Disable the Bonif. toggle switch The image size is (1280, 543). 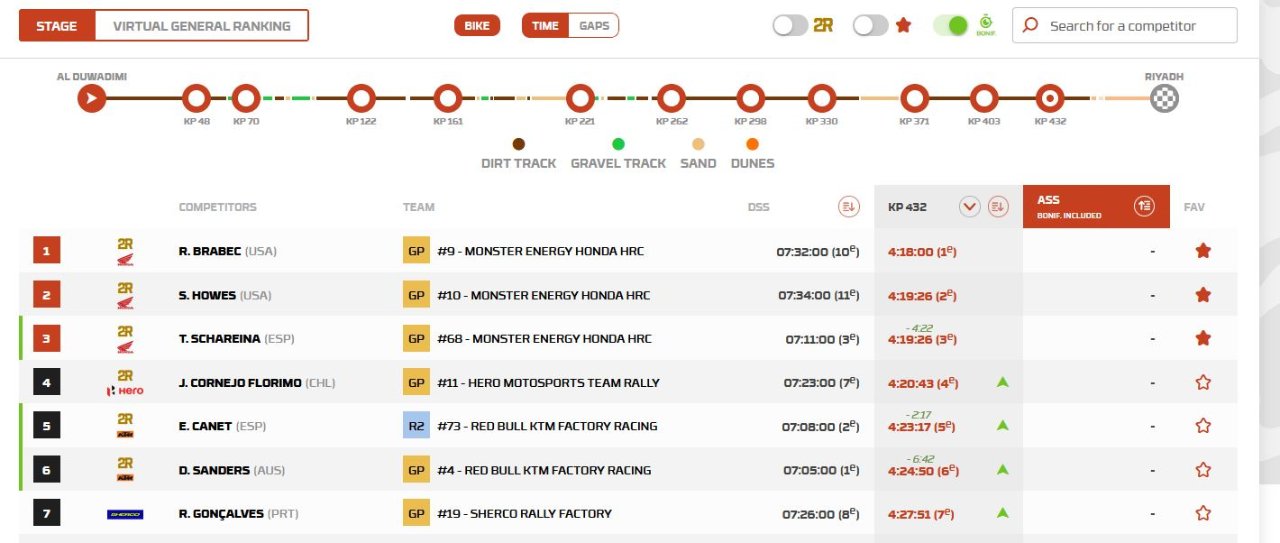pyautogui.click(x=950, y=26)
